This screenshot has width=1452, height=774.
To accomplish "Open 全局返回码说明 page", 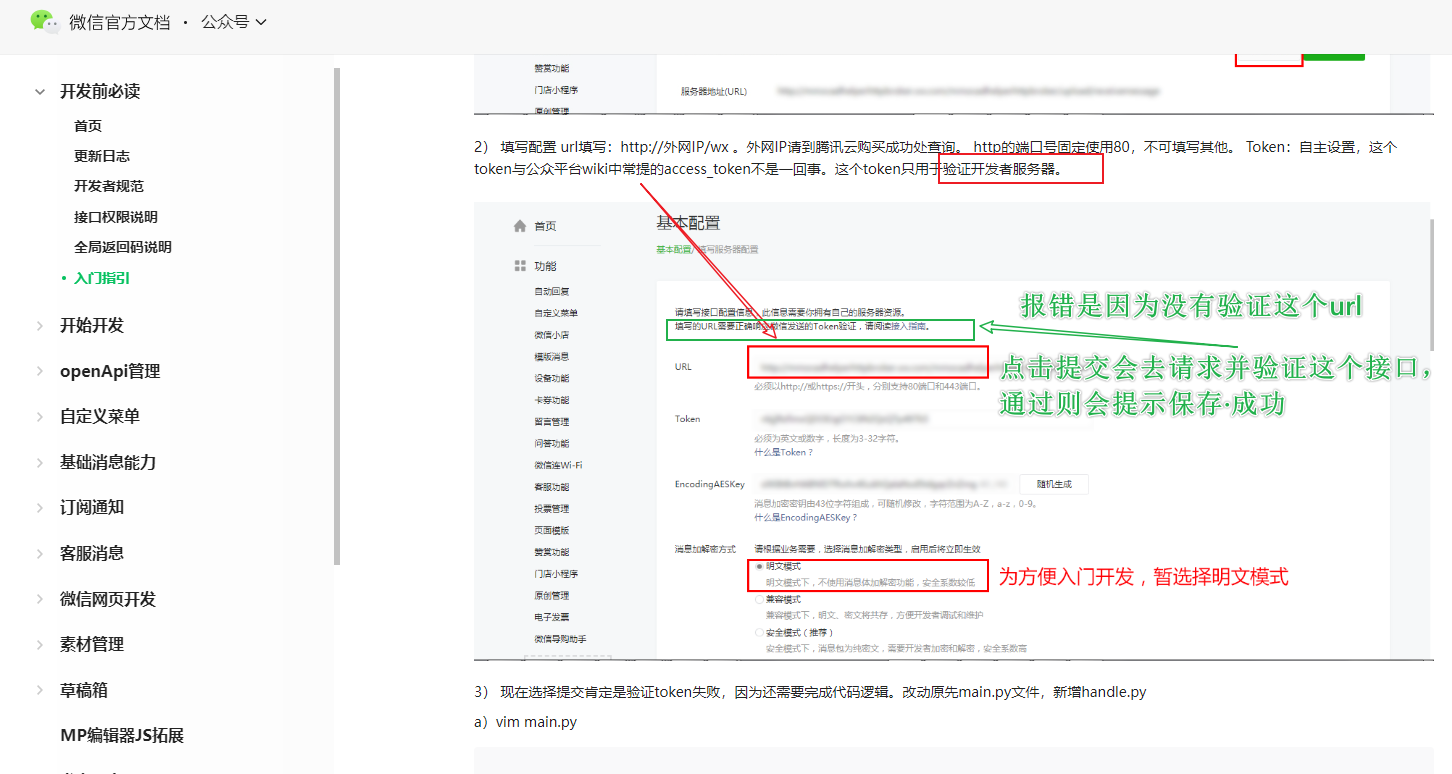I will pos(123,247).
